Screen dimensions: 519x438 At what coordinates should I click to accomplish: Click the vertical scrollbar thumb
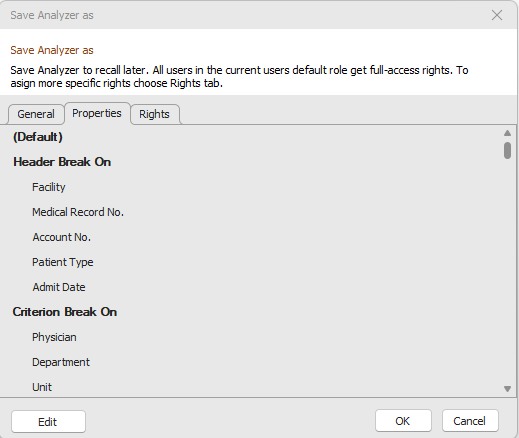(507, 150)
